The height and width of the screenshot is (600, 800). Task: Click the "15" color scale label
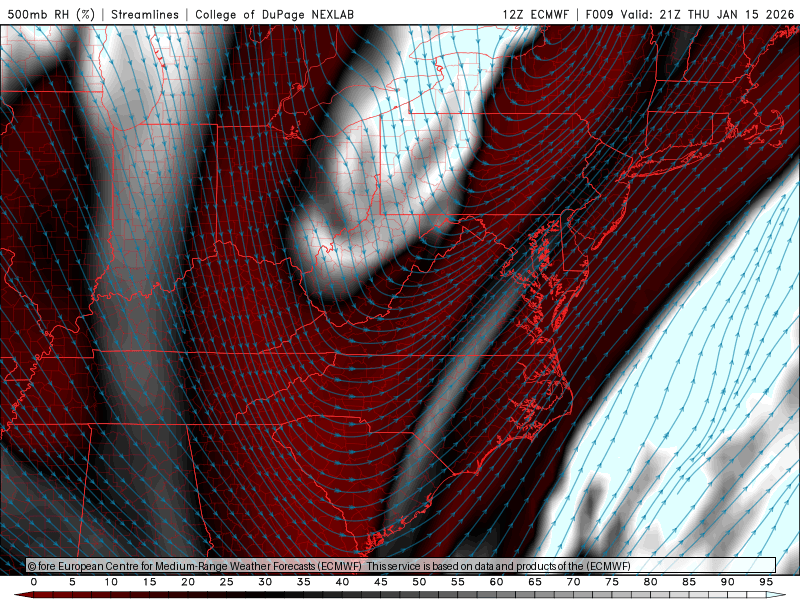[x=149, y=582]
